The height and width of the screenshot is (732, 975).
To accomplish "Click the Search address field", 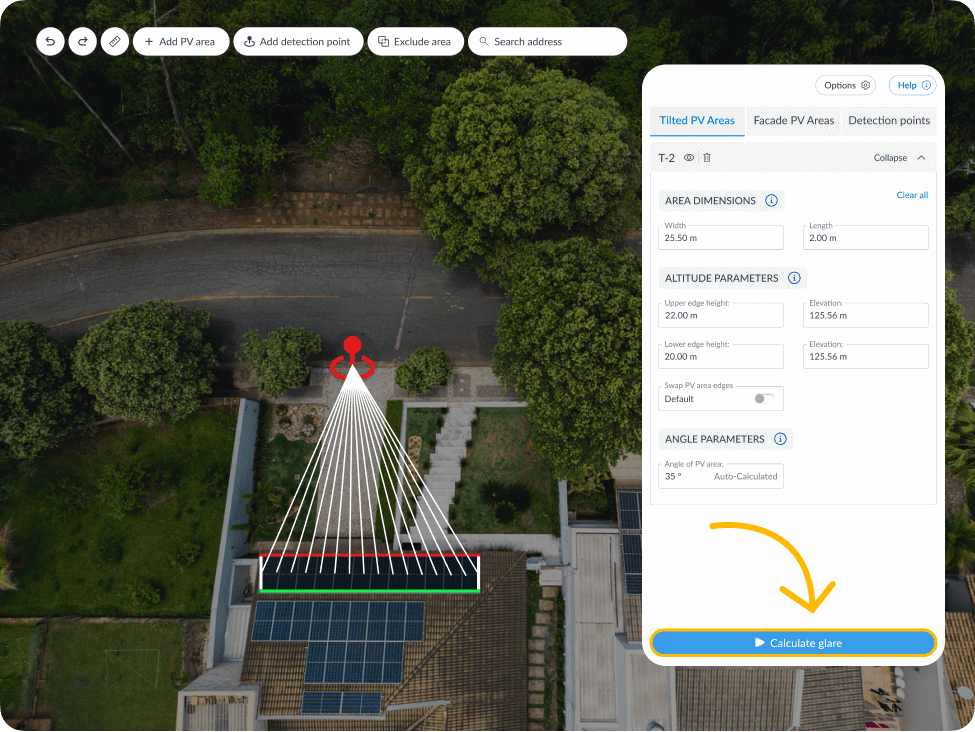I will [547, 42].
